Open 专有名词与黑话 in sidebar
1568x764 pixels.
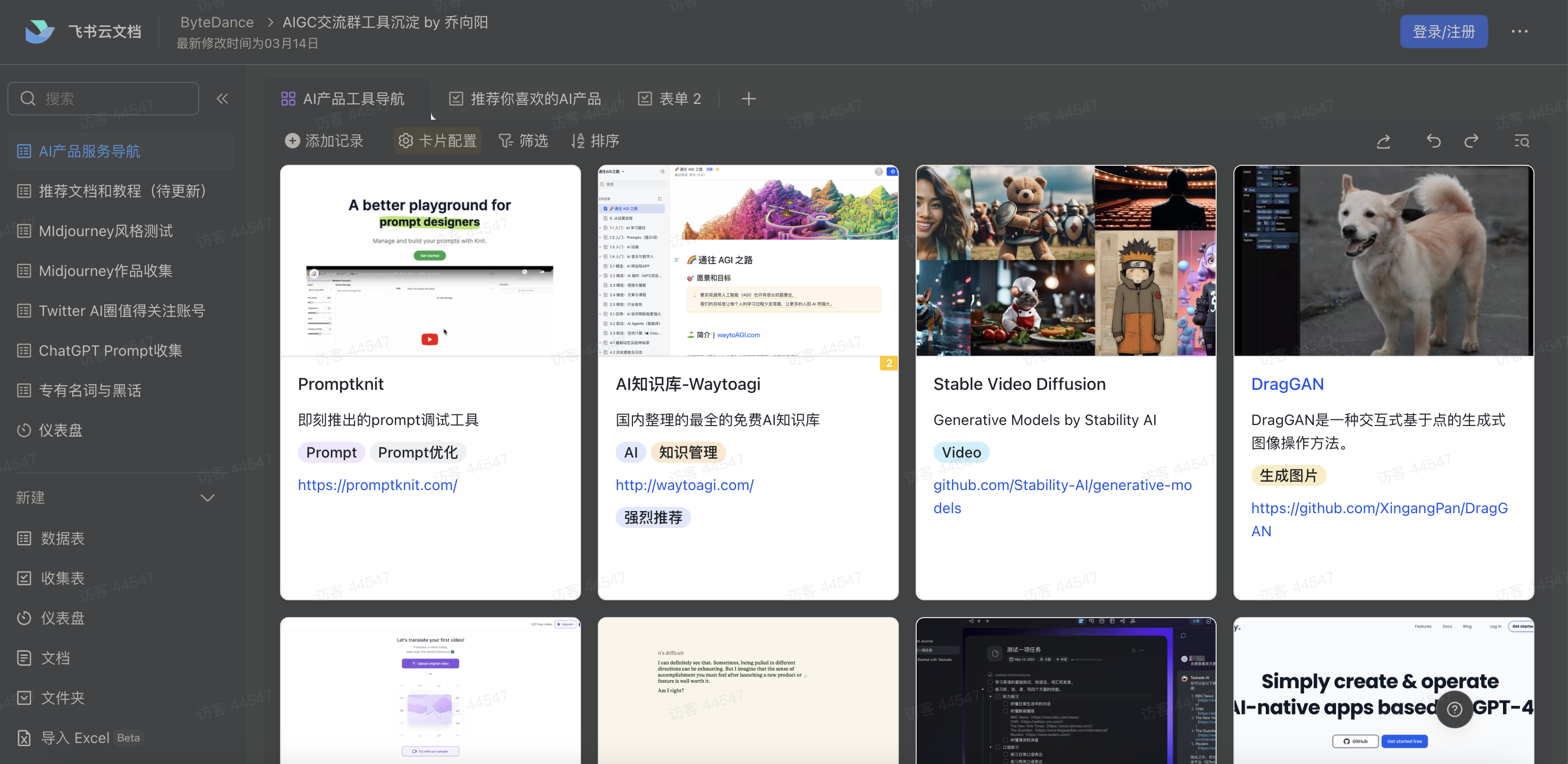(x=121, y=390)
